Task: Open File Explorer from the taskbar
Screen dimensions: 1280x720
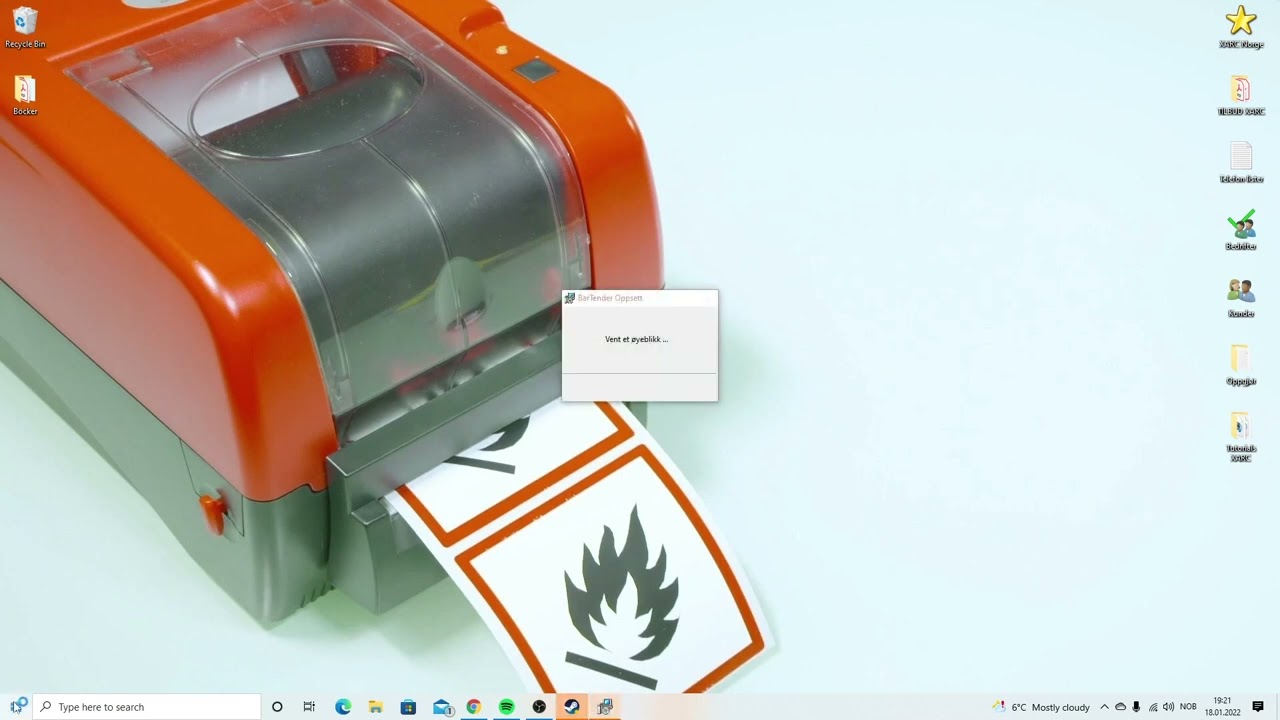Action: 376,707
